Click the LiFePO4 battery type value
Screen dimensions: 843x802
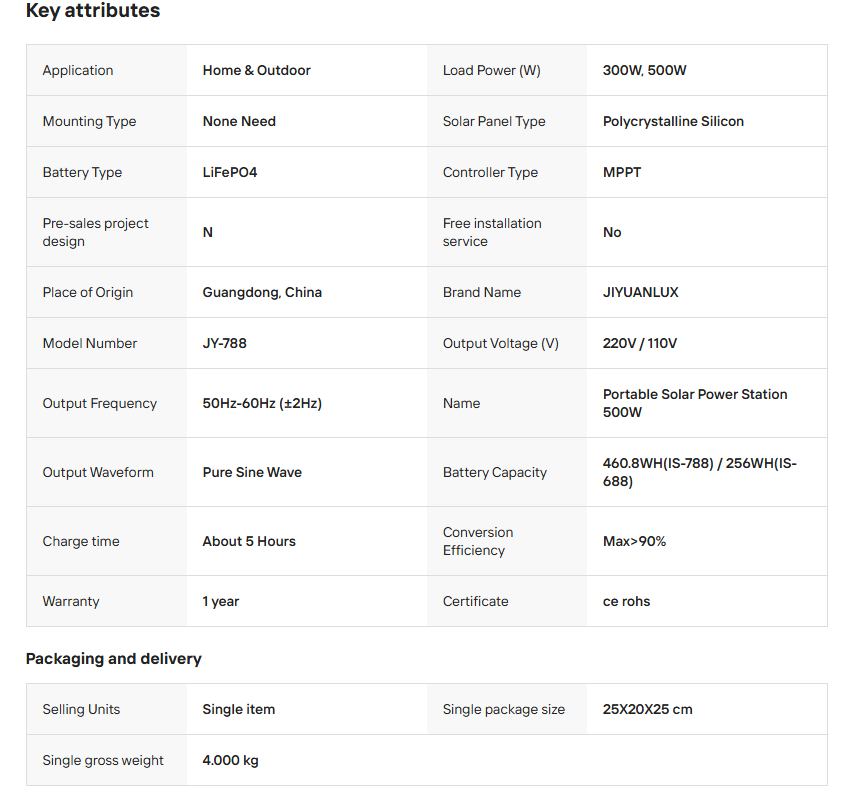[x=229, y=172]
